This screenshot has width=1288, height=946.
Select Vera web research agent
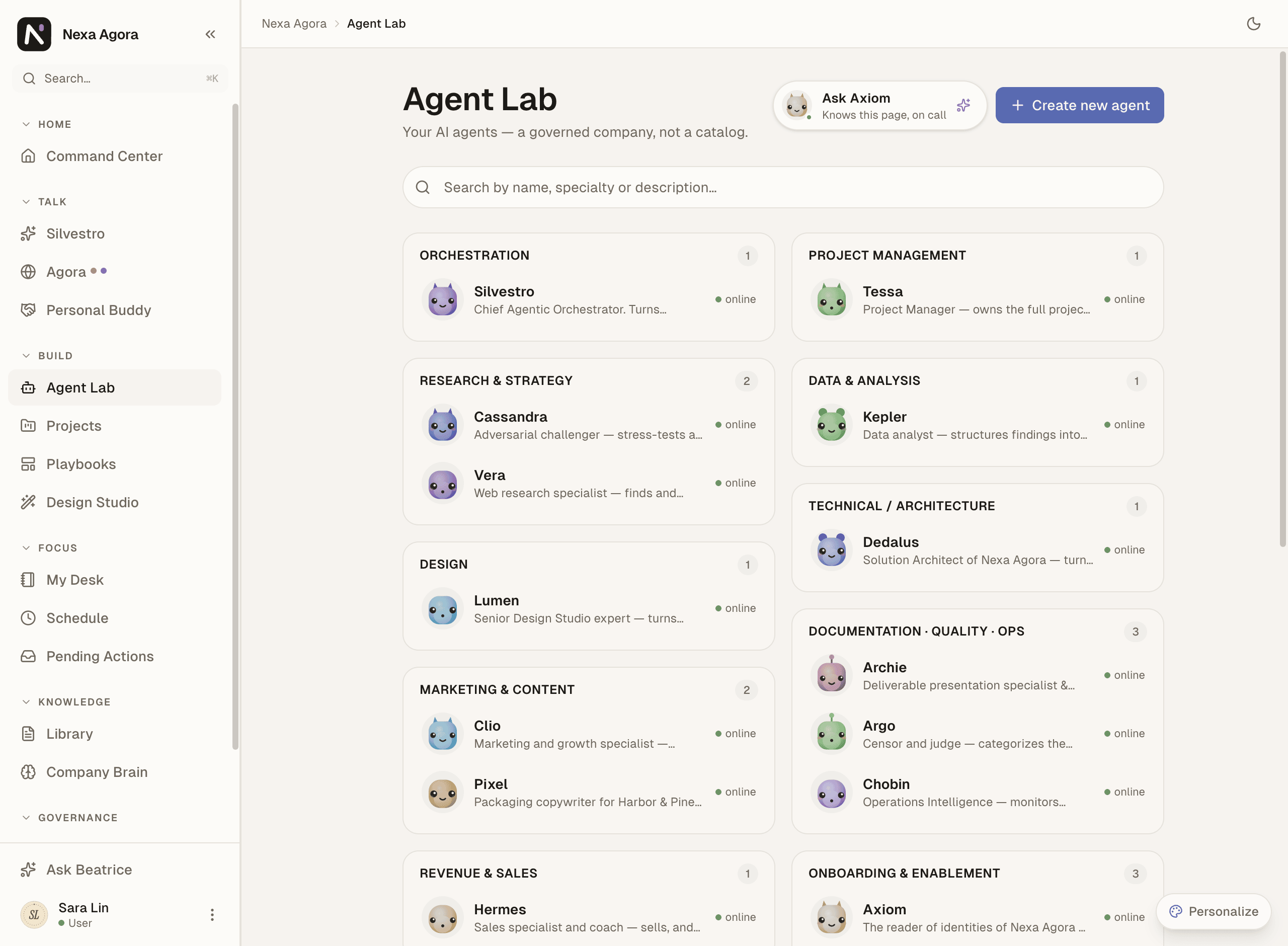click(x=589, y=483)
